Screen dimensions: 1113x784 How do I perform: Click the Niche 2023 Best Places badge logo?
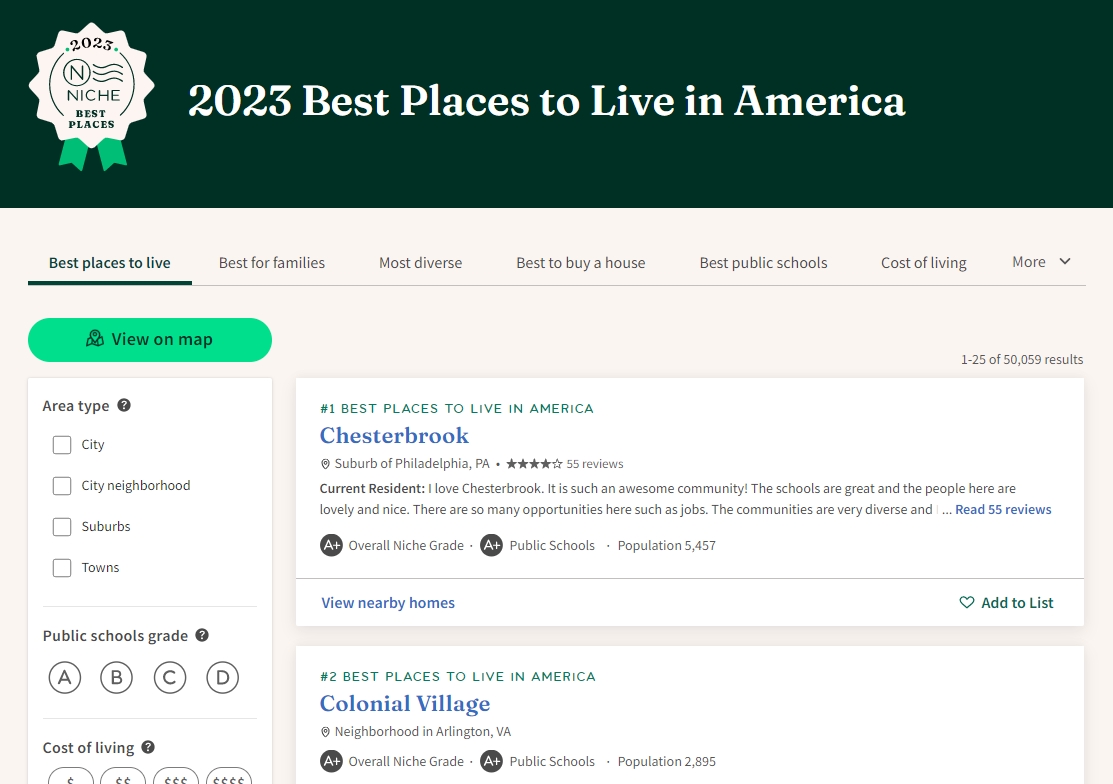click(x=92, y=97)
